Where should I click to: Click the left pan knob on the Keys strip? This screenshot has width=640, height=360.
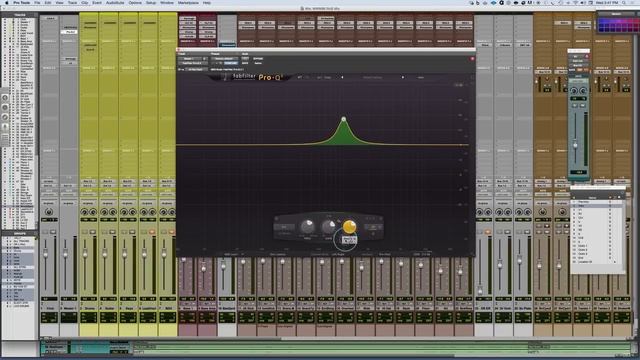tap(124, 212)
